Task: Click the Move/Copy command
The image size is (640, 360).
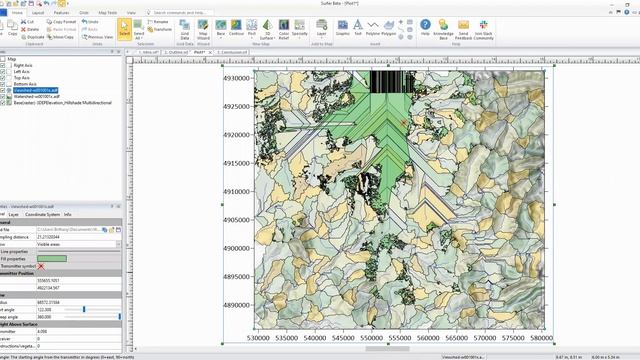Action: [x=60, y=37]
